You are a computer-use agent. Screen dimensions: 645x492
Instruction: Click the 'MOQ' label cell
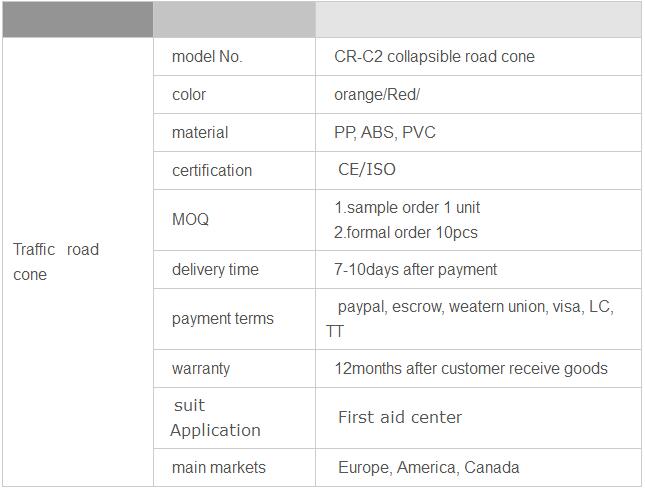234,220
